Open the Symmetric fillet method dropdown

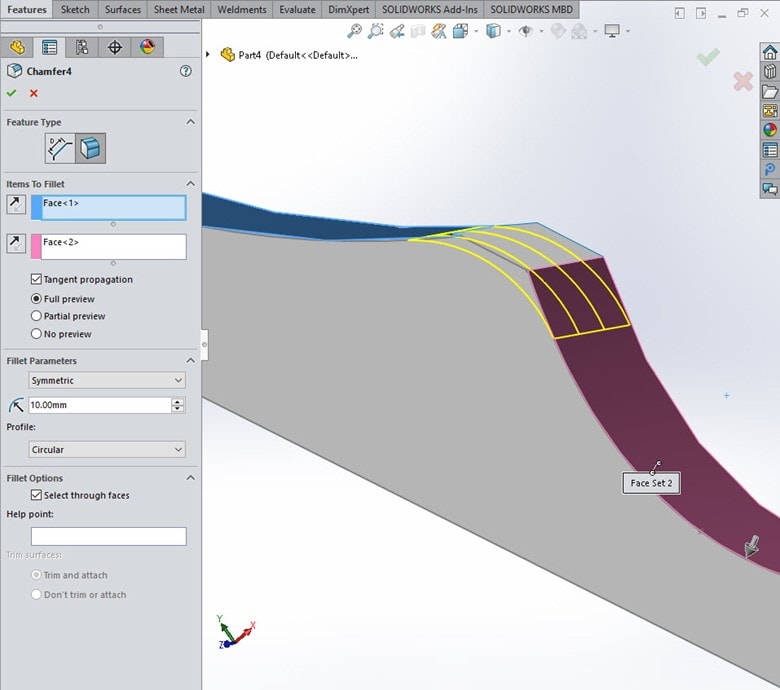[x=107, y=380]
